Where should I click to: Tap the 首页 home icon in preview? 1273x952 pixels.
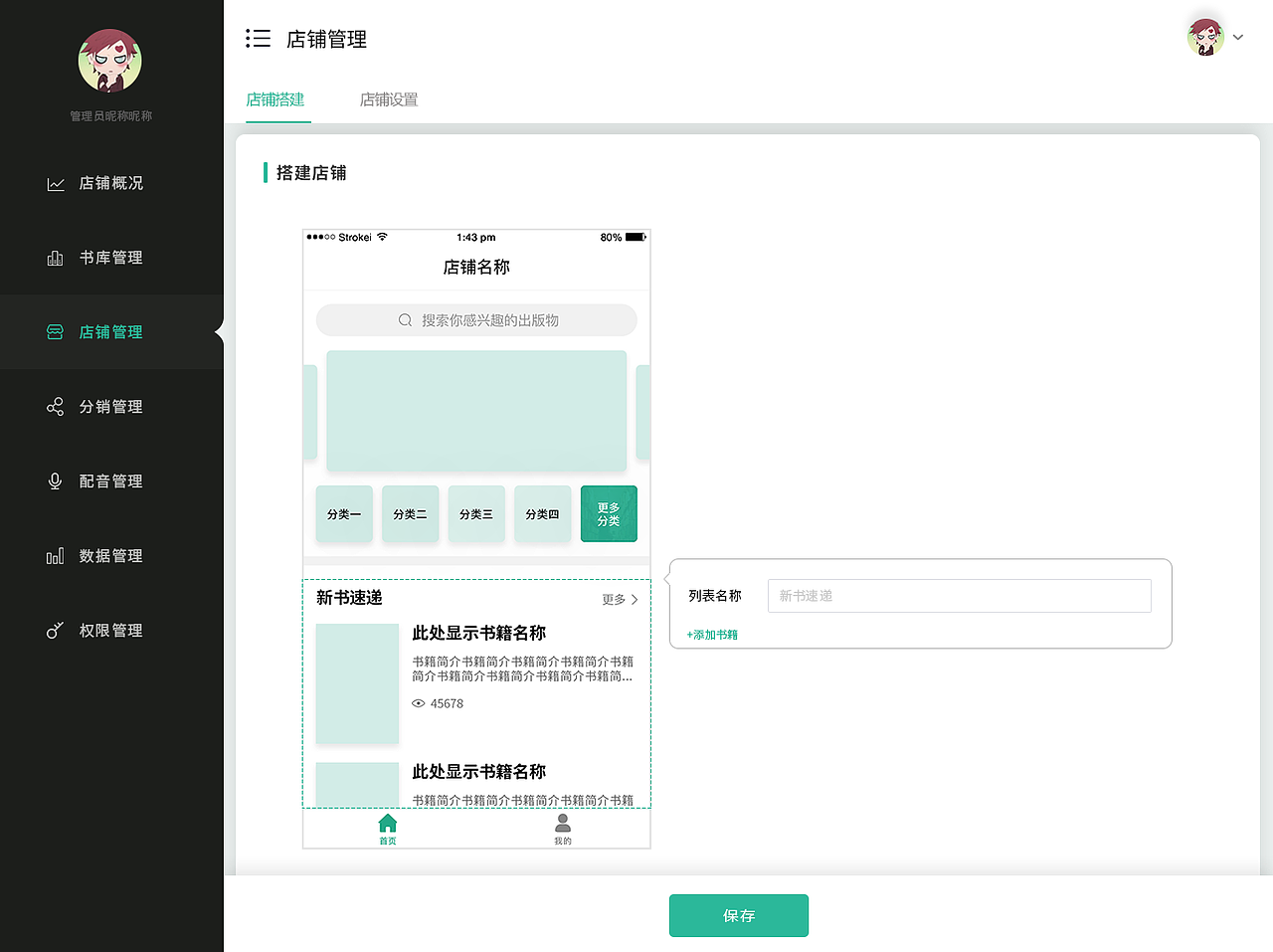click(387, 824)
